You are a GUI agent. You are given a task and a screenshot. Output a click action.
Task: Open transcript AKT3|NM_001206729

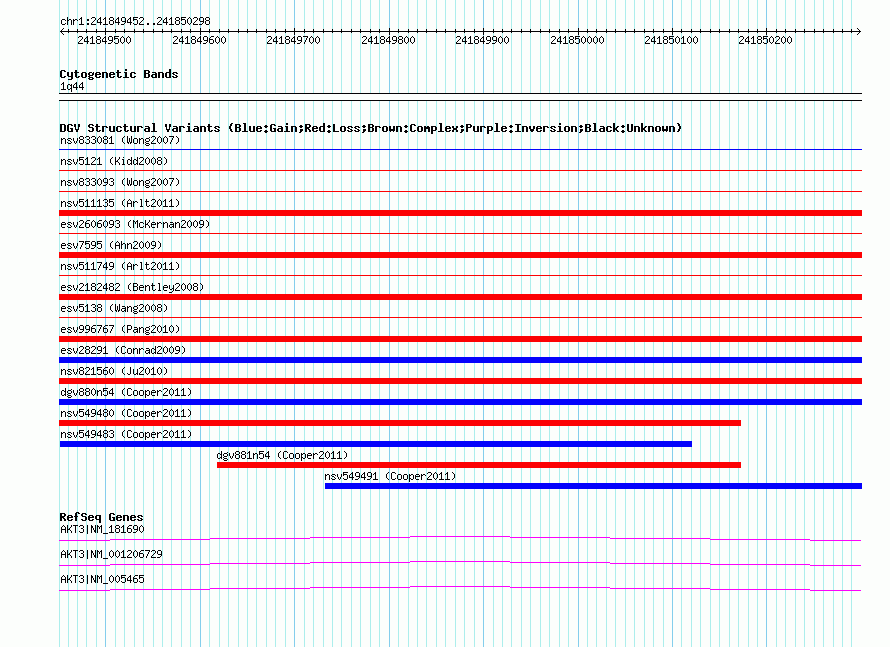click(x=111, y=554)
